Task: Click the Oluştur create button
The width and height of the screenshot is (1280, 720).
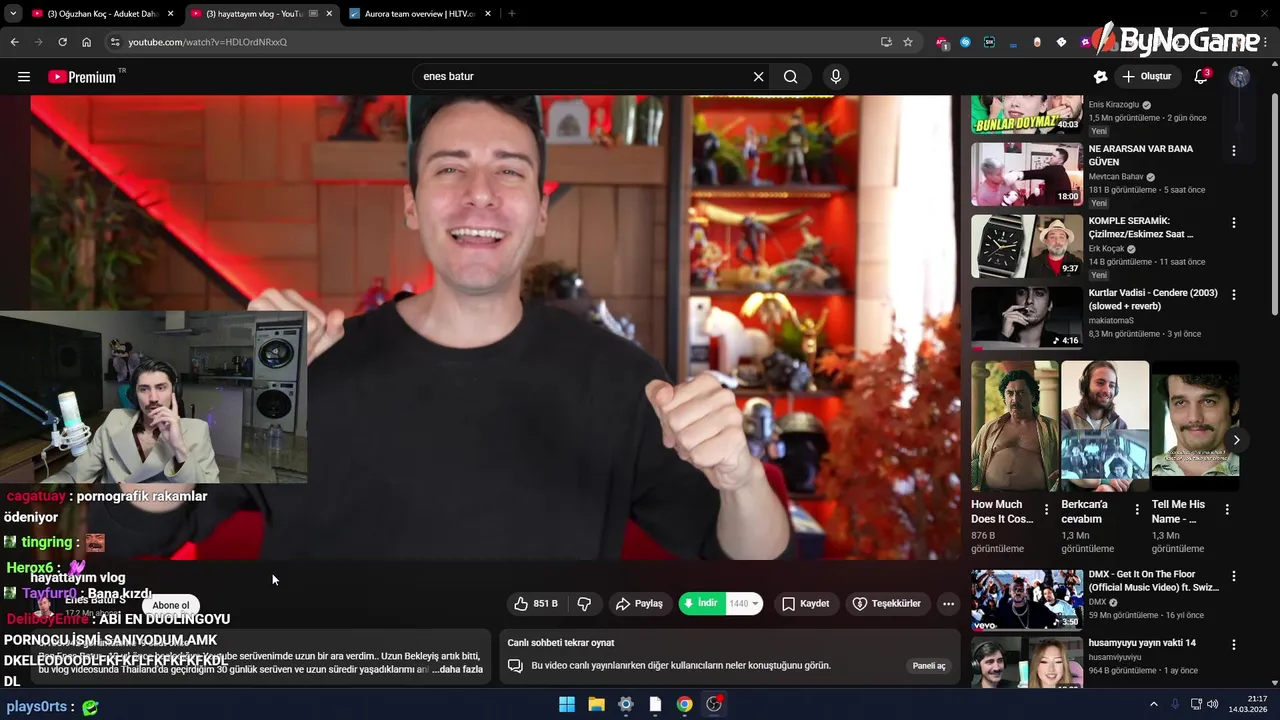Action: [x=1147, y=77]
